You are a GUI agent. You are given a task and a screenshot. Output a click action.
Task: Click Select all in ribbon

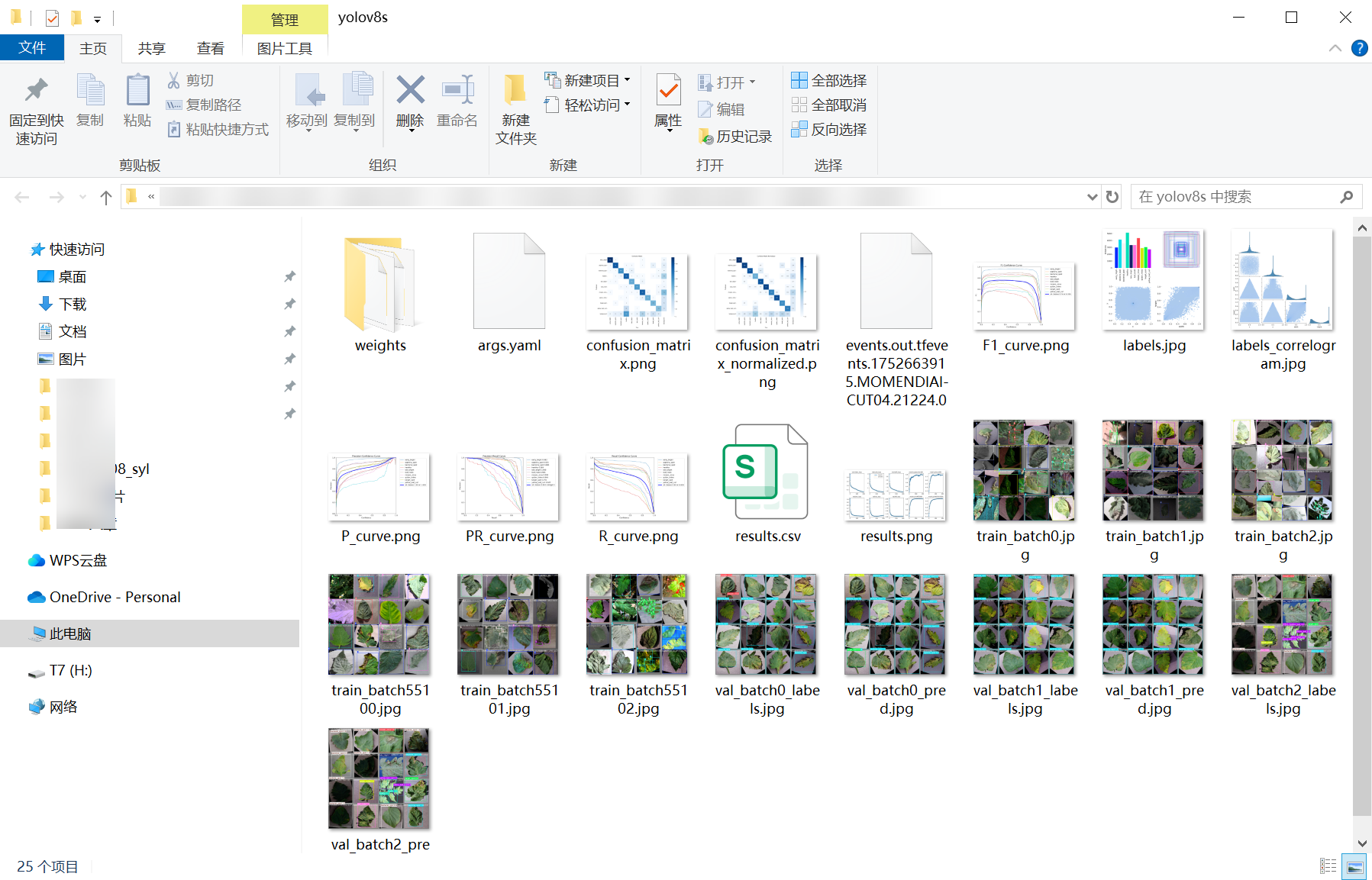829,80
